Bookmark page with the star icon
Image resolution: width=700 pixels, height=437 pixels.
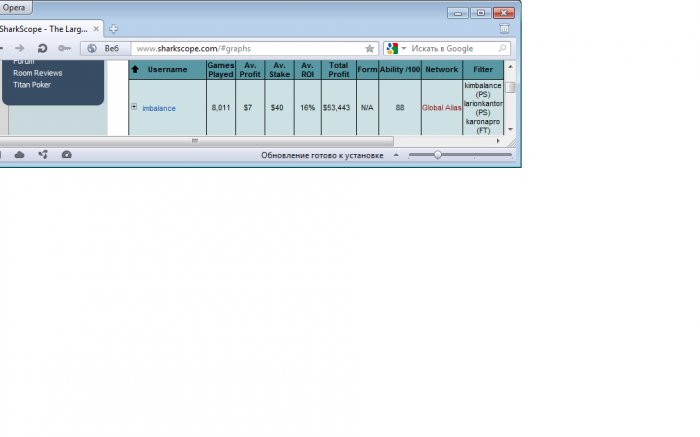point(370,48)
